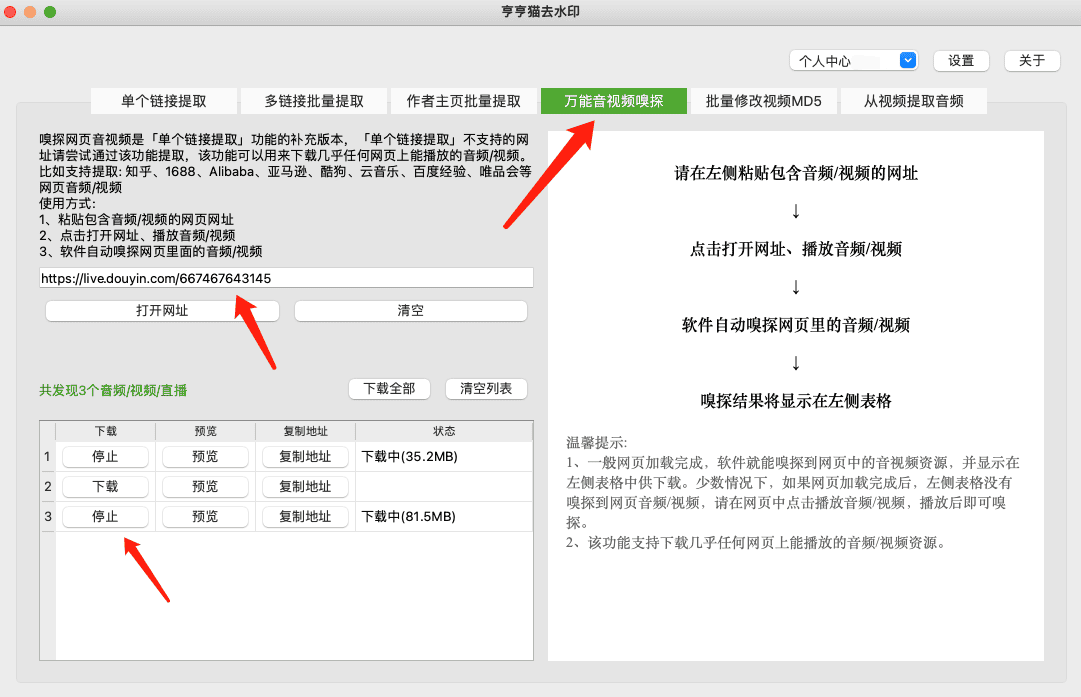
Task: Stop the 81.5MB download in row 3
Action: pos(105,516)
